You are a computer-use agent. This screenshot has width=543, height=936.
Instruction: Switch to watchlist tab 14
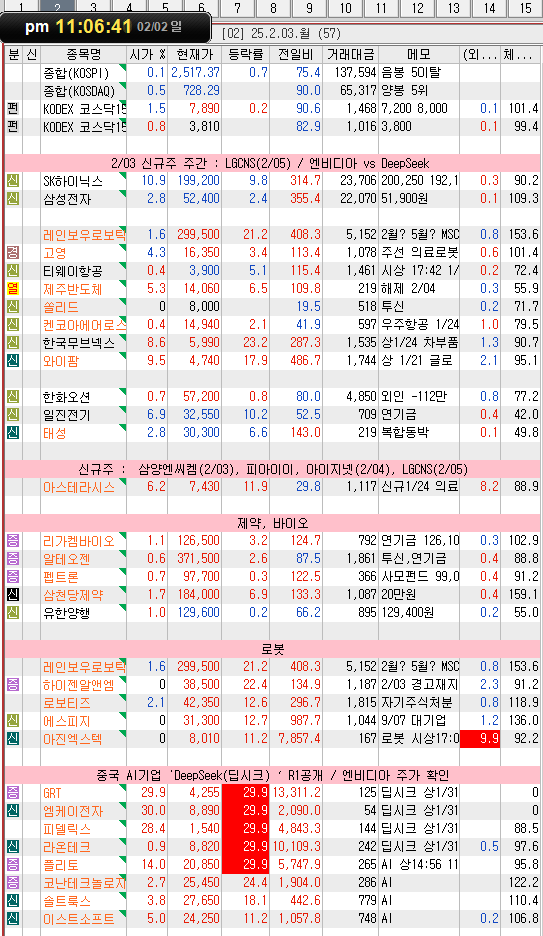coord(489,8)
